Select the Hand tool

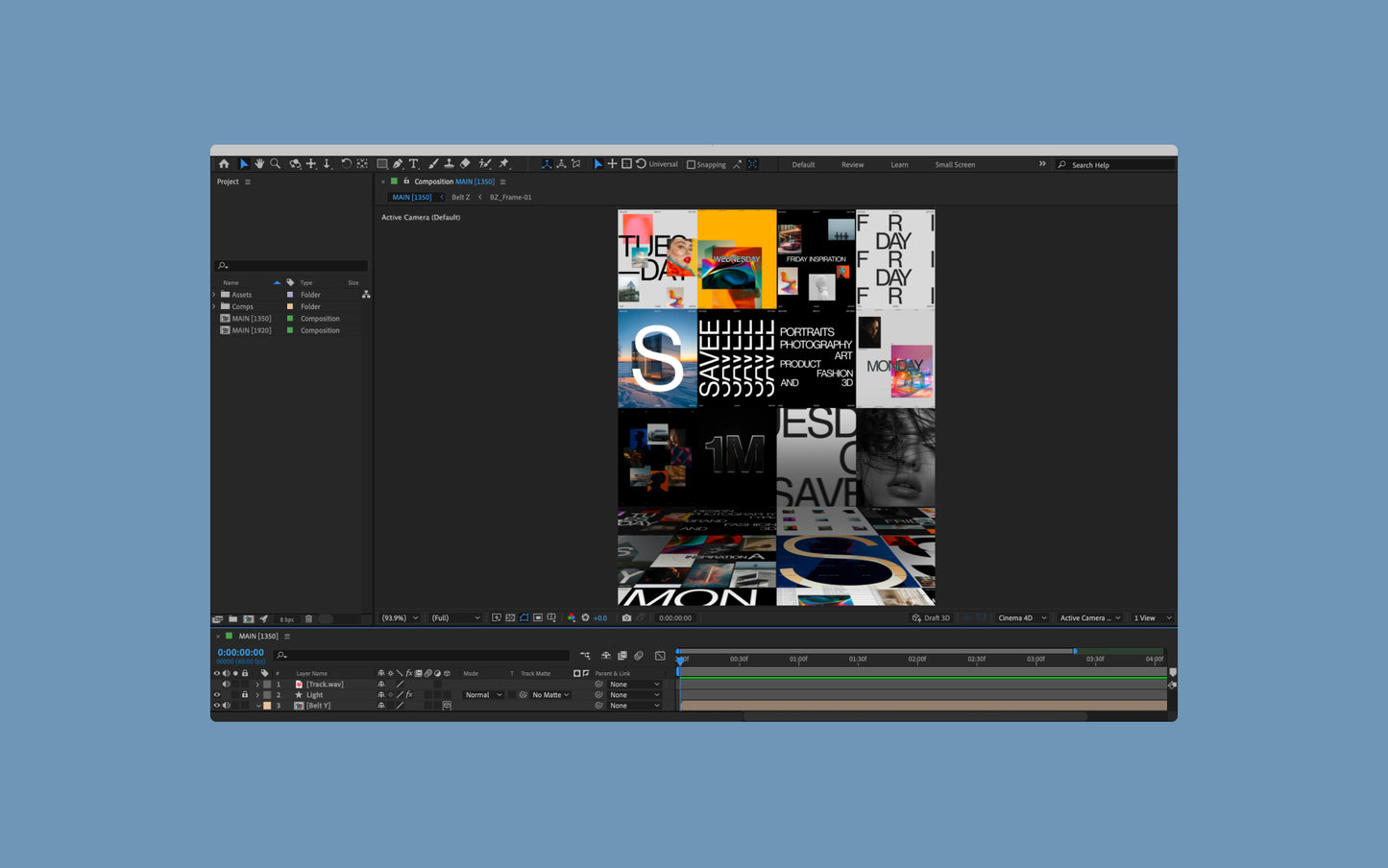[x=259, y=164]
